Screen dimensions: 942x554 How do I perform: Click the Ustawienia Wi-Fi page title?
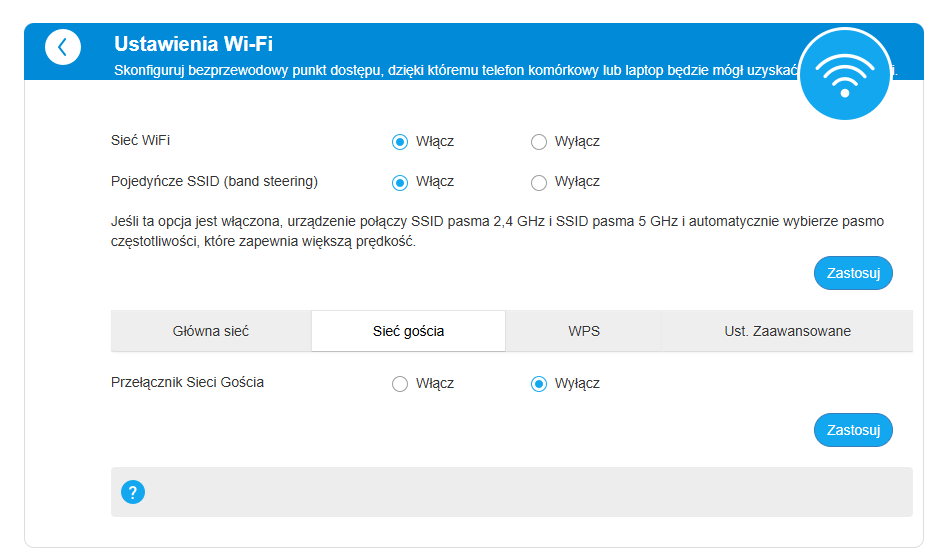[193, 44]
